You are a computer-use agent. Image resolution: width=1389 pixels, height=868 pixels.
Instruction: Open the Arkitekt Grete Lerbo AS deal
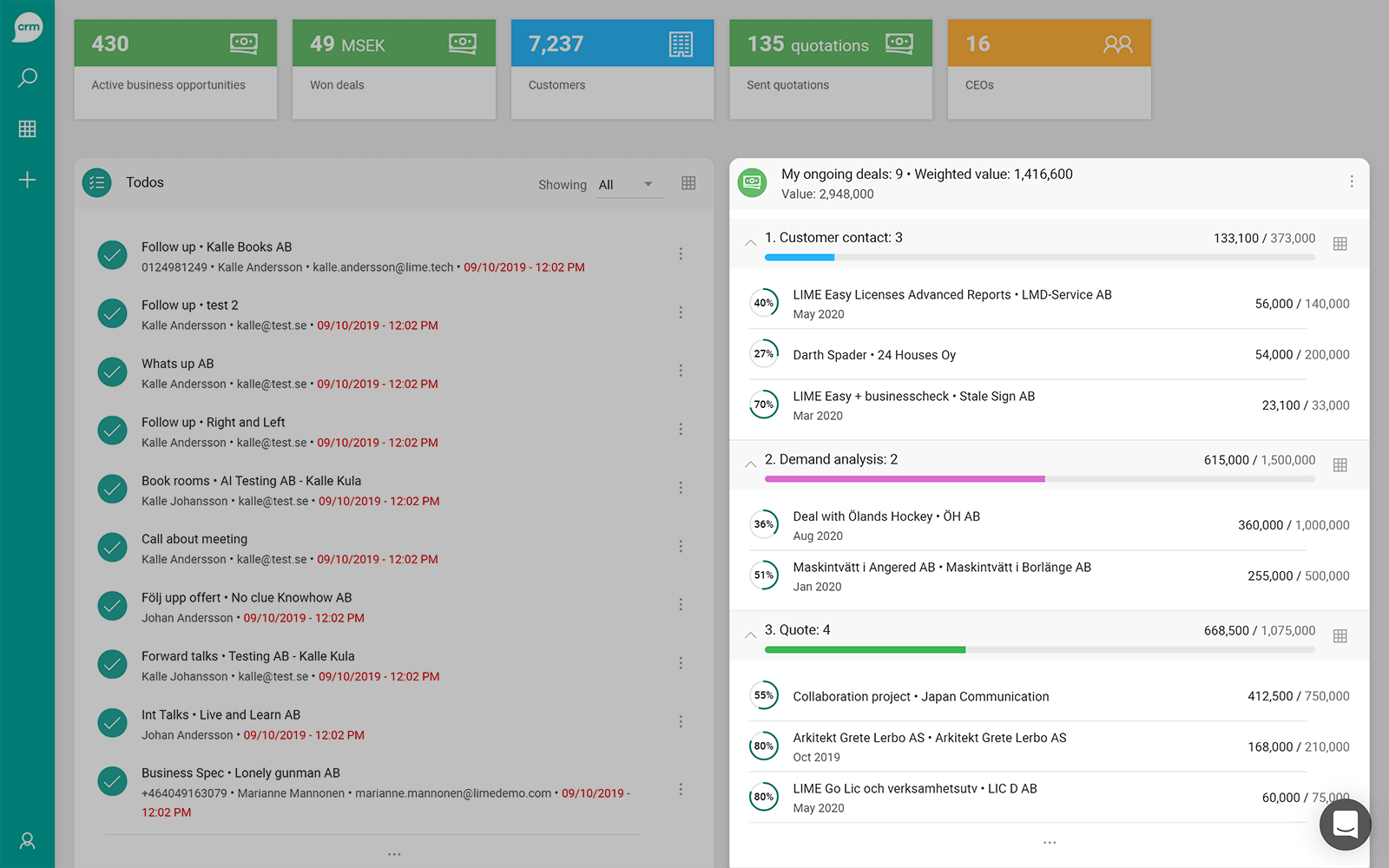1050,746
